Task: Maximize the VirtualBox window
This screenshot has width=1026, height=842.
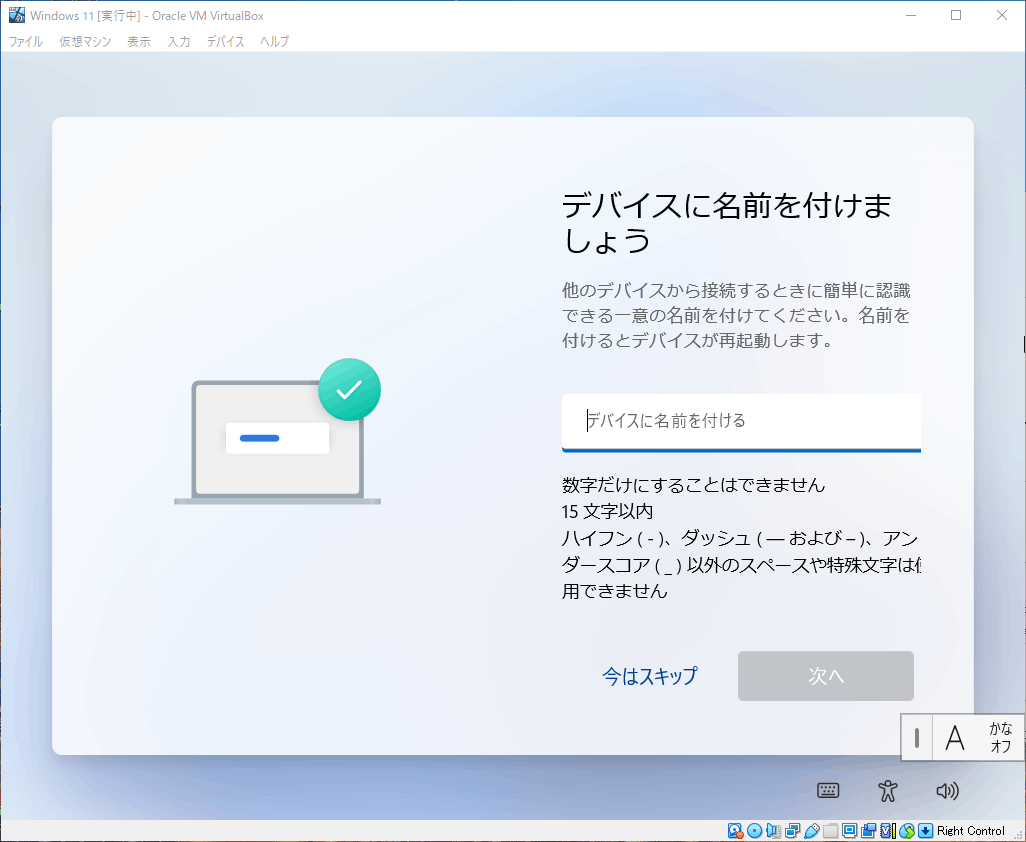Action: [x=956, y=15]
